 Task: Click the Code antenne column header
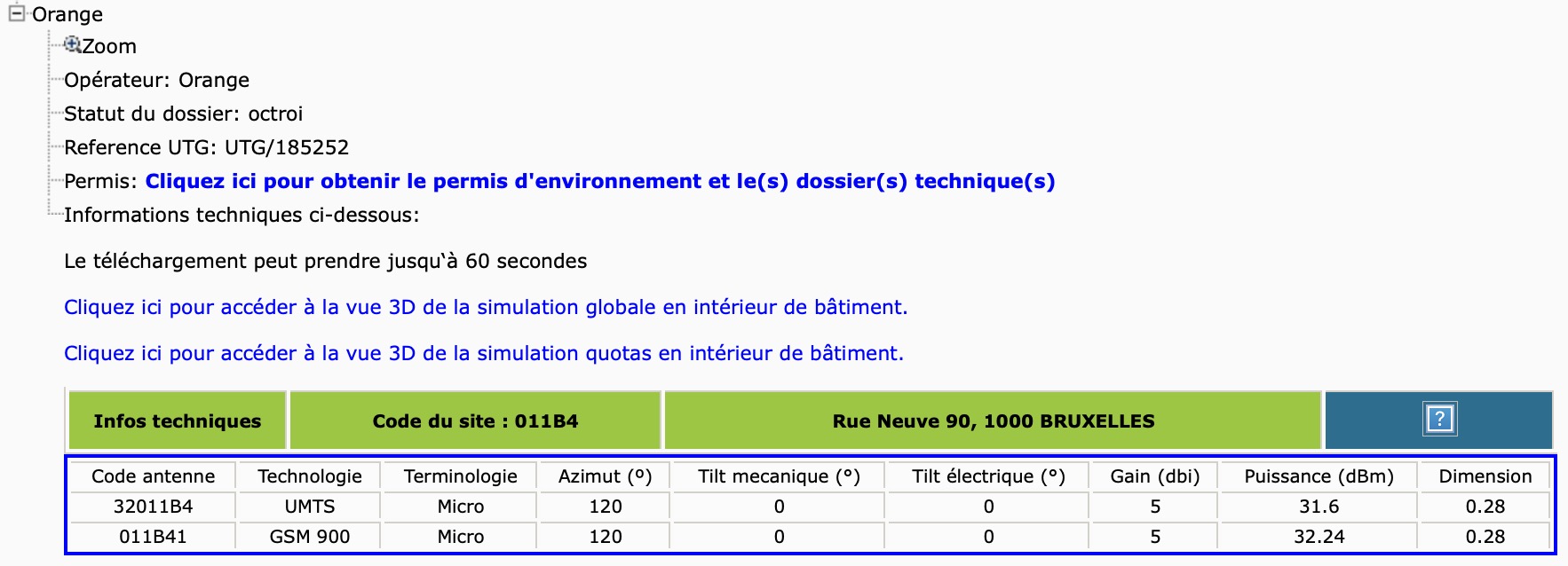click(153, 476)
